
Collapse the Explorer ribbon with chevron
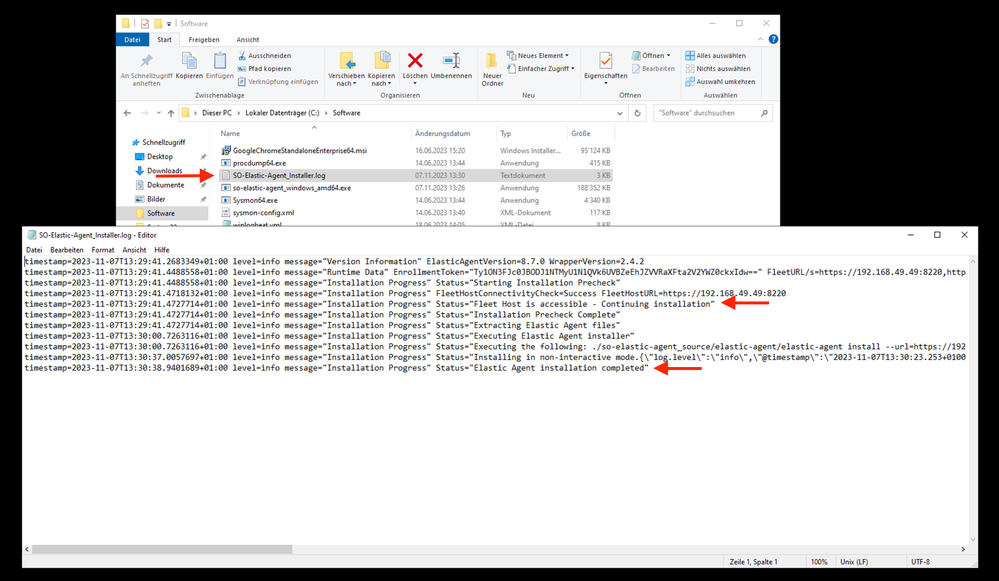point(760,39)
